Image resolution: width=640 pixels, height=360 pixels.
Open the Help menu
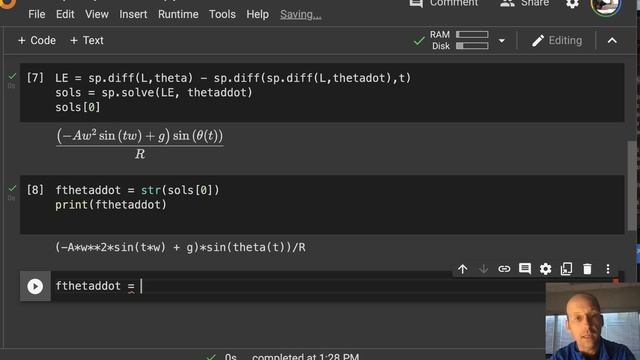(258, 14)
